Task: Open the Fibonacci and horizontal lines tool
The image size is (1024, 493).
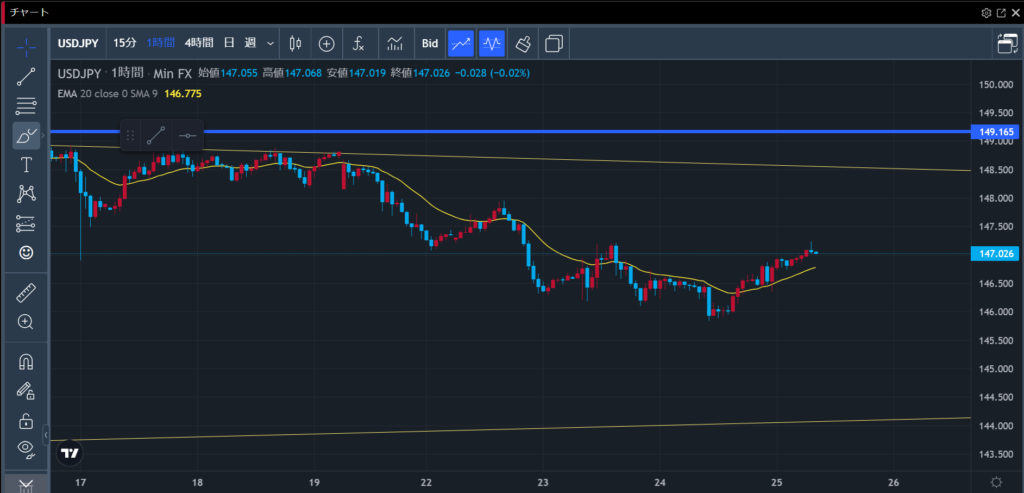Action: click(x=26, y=106)
